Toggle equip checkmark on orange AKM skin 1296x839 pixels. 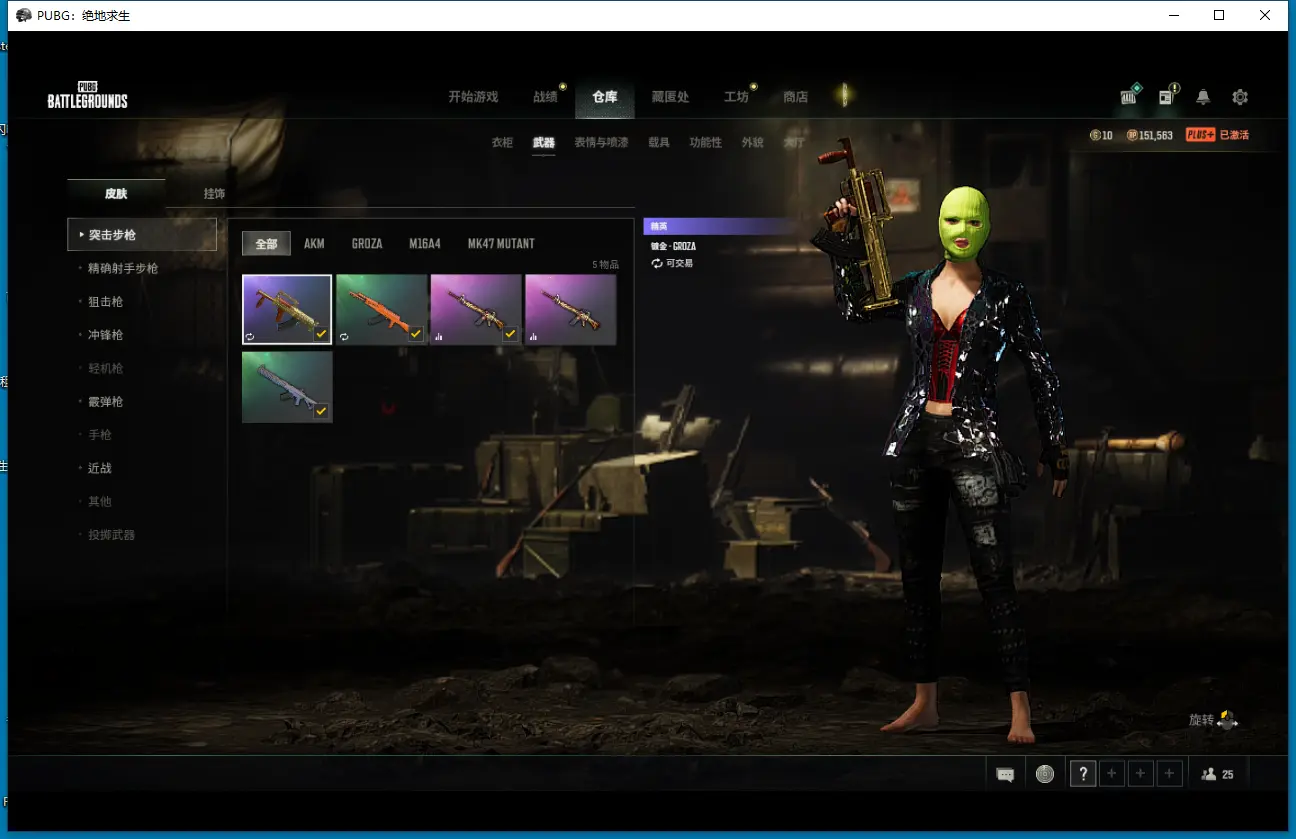415,334
